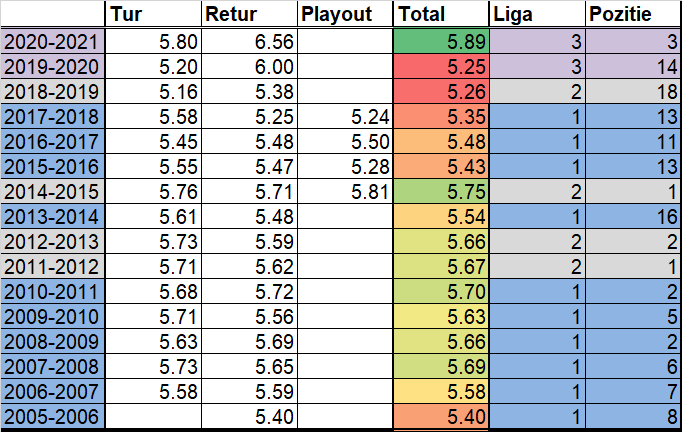This screenshot has height=432, width=682.
Task: Click the Playout value 5.24
Action: [x=345, y=117]
